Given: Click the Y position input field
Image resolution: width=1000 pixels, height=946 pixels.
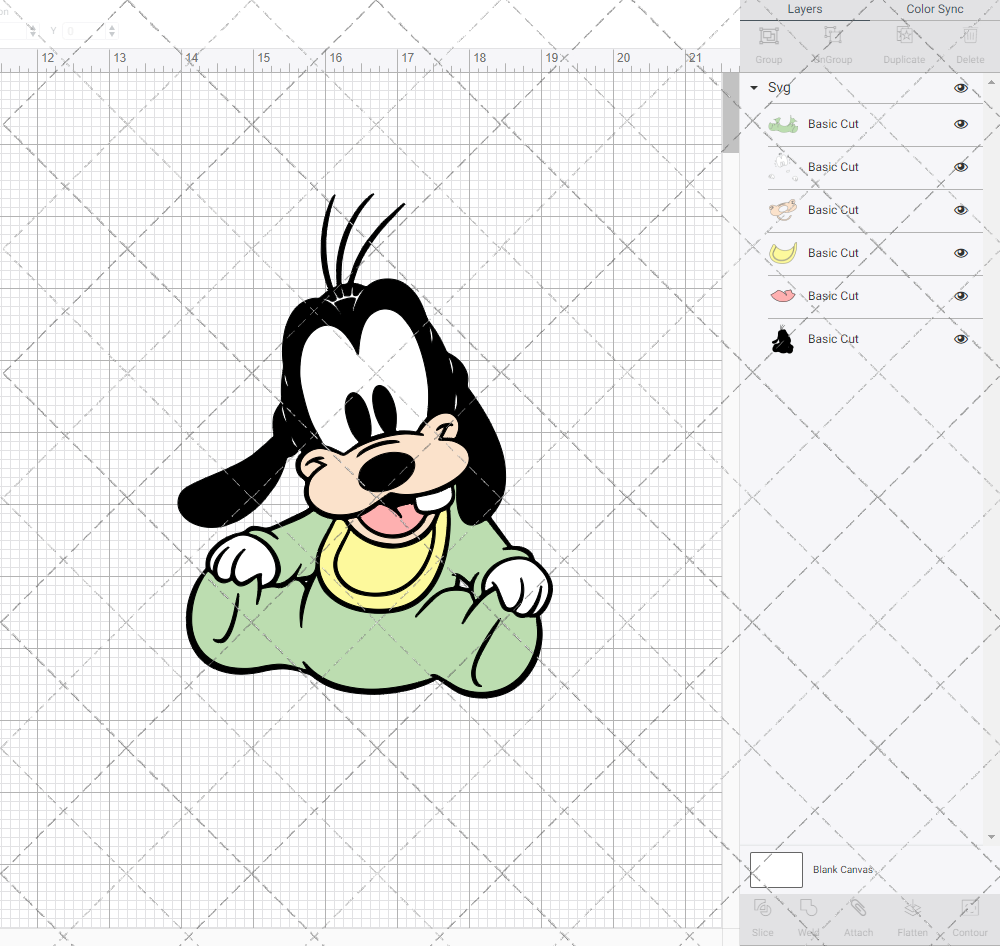Looking at the screenshot, I should pyautogui.click(x=84, y=31).
